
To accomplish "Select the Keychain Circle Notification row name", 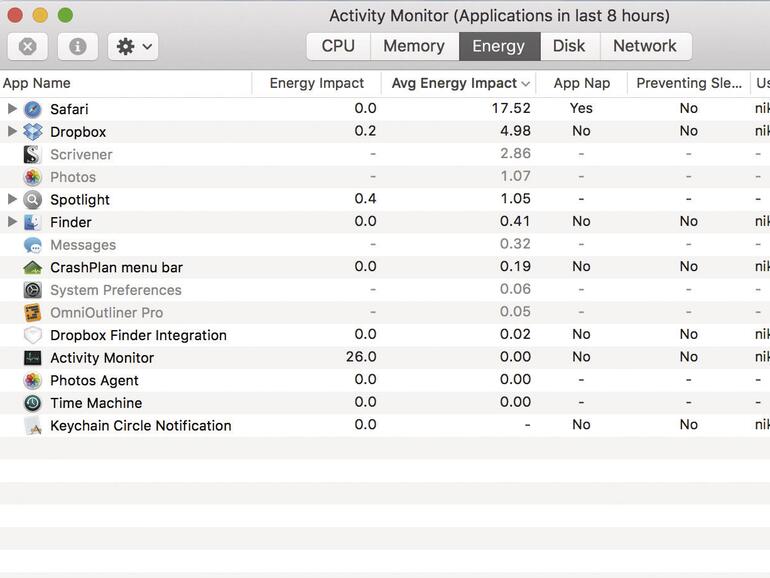I will (141, 426).
